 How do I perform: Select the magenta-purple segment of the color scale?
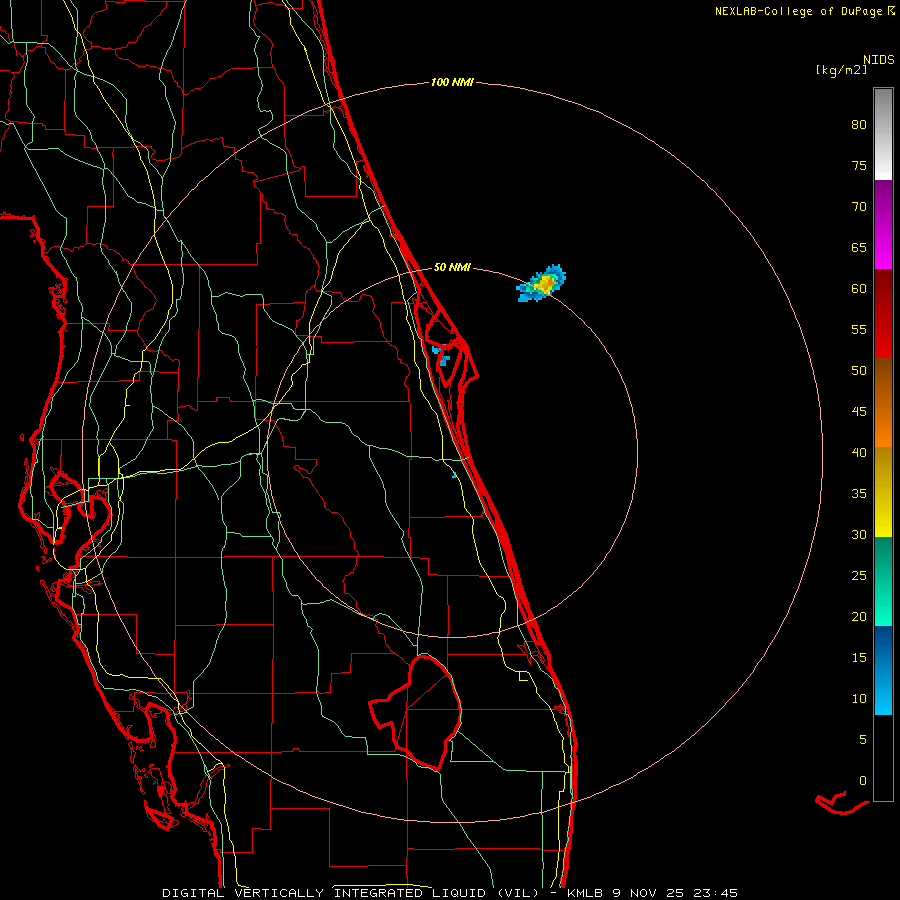tap(883, 224)
